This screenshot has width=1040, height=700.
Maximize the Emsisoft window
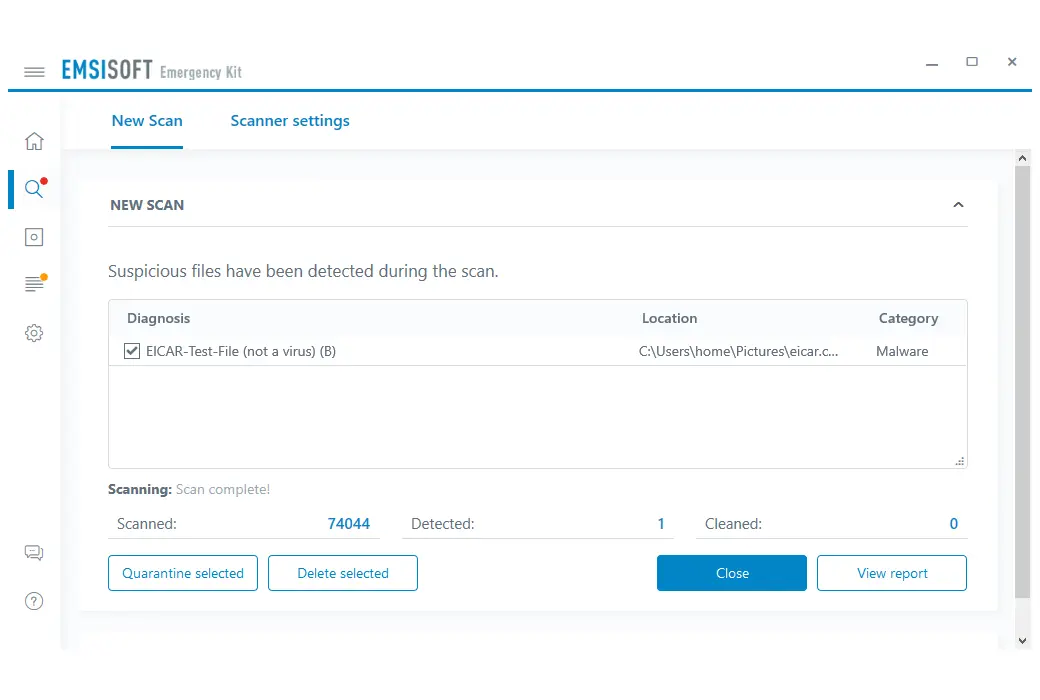pyautogui.click(x=972, y=62)
